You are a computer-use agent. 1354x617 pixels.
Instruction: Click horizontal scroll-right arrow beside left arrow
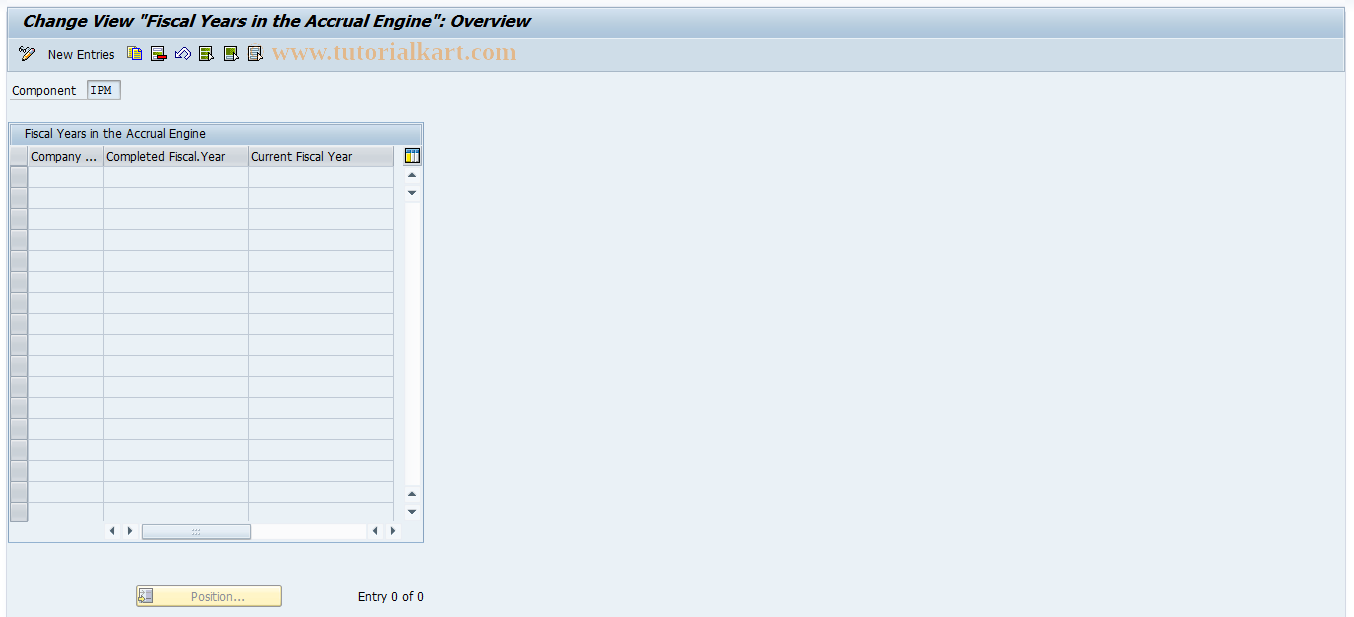[x=130, y=531]
